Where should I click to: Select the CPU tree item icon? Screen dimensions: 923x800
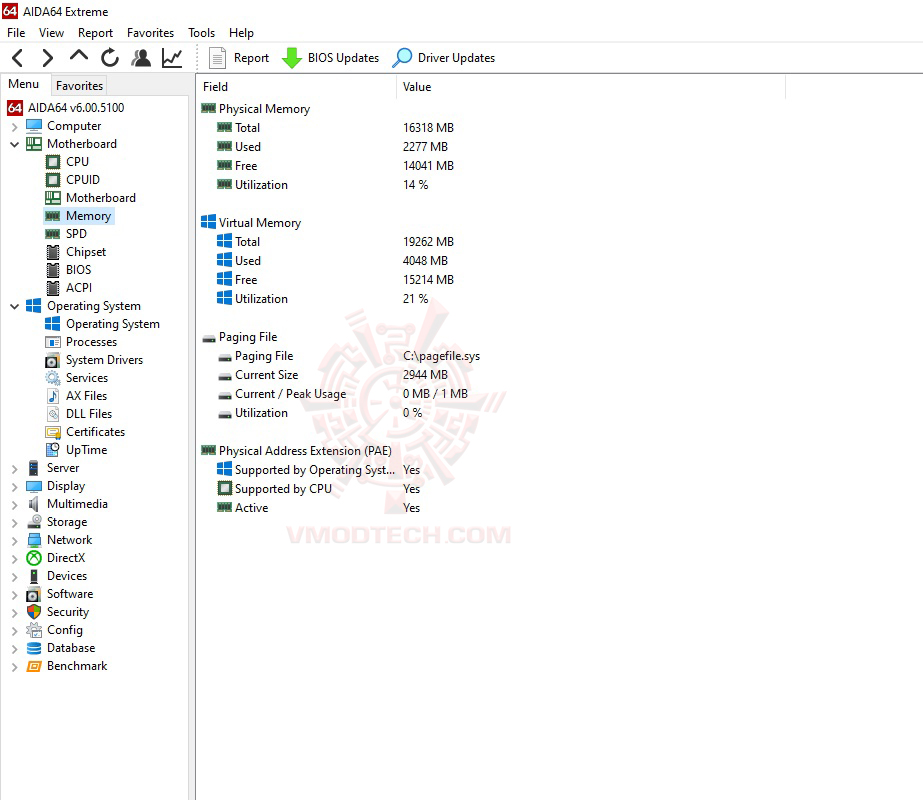53,161
